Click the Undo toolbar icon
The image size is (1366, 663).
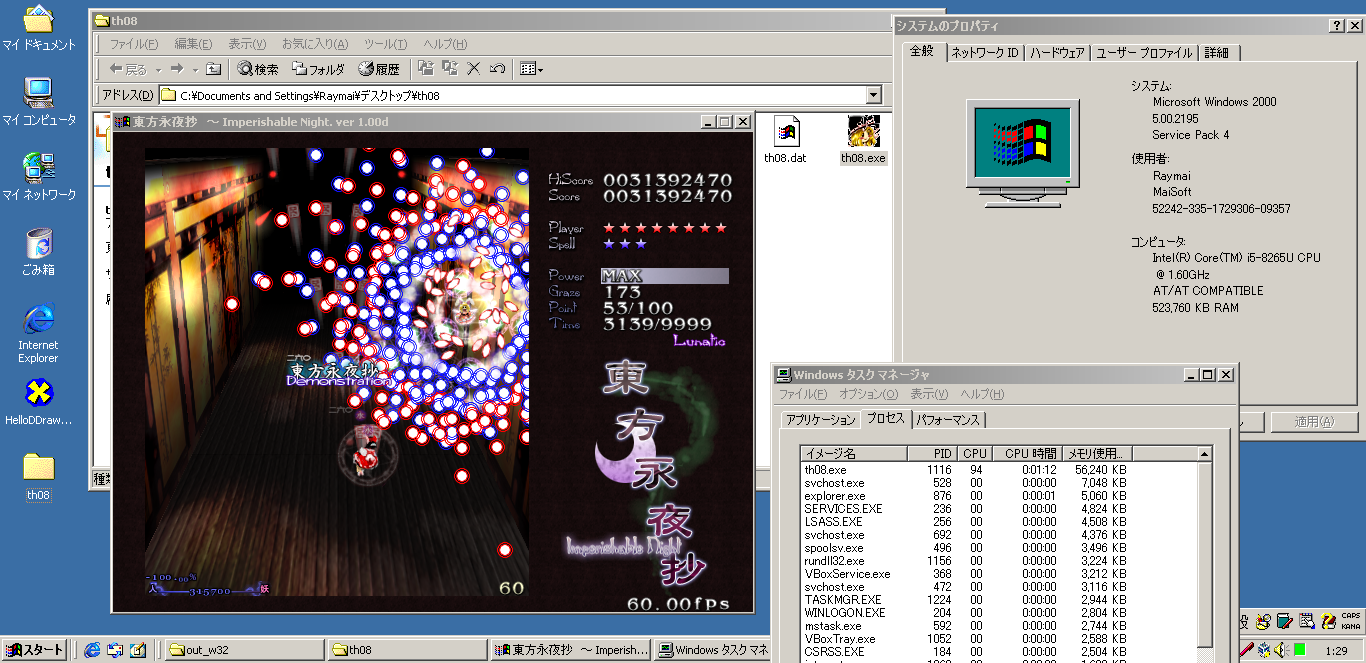pyautogui.click(x=497, y=69)
